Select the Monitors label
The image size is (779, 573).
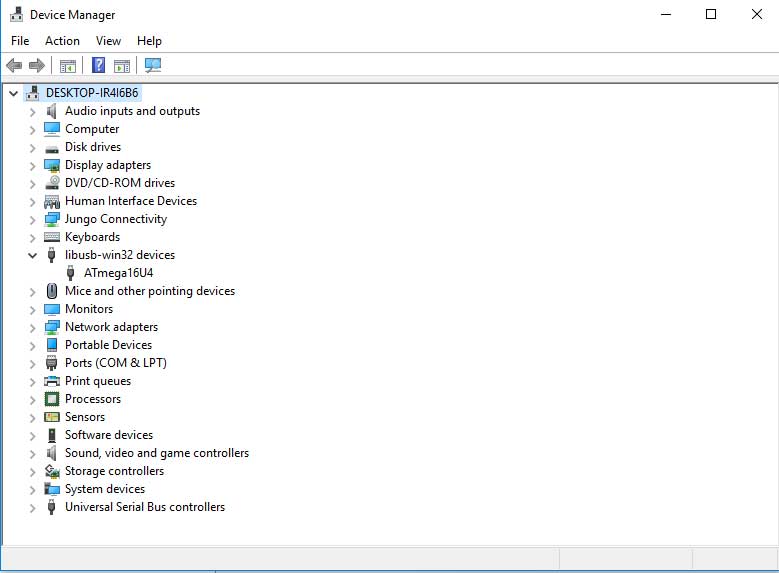point(89,309)
